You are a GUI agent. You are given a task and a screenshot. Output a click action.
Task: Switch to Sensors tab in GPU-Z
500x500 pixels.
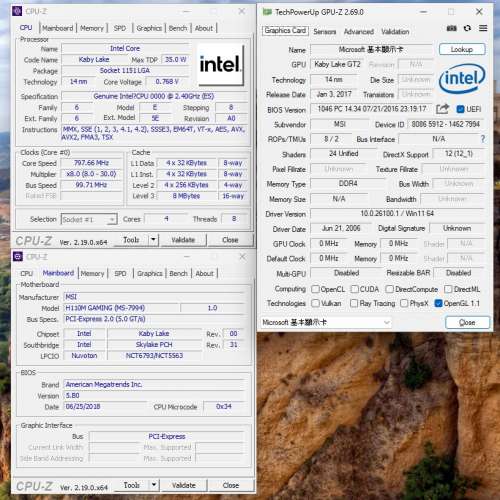(324, 32)
